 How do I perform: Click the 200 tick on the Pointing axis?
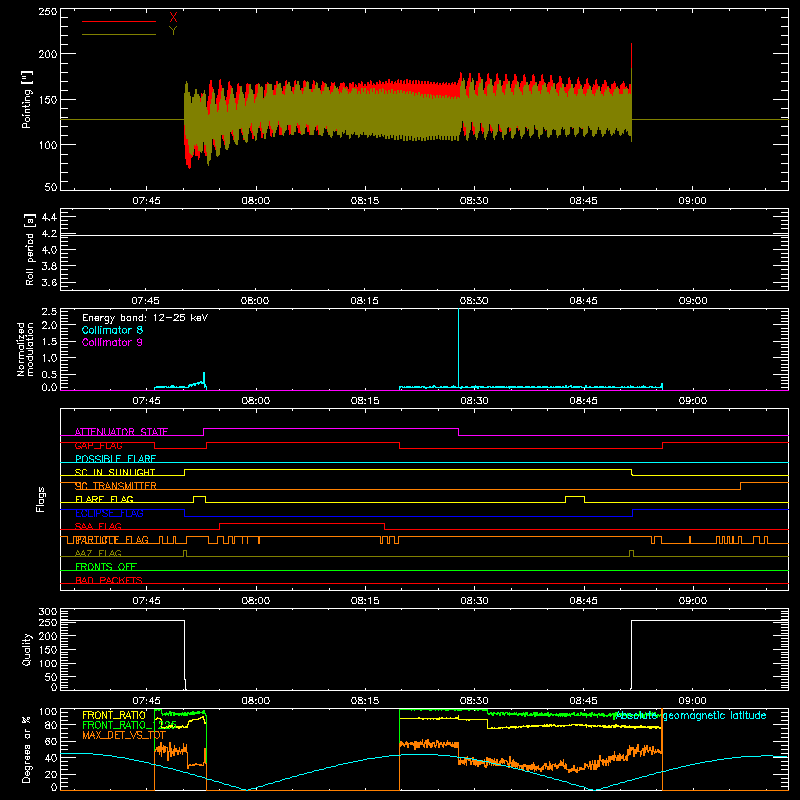48,54
